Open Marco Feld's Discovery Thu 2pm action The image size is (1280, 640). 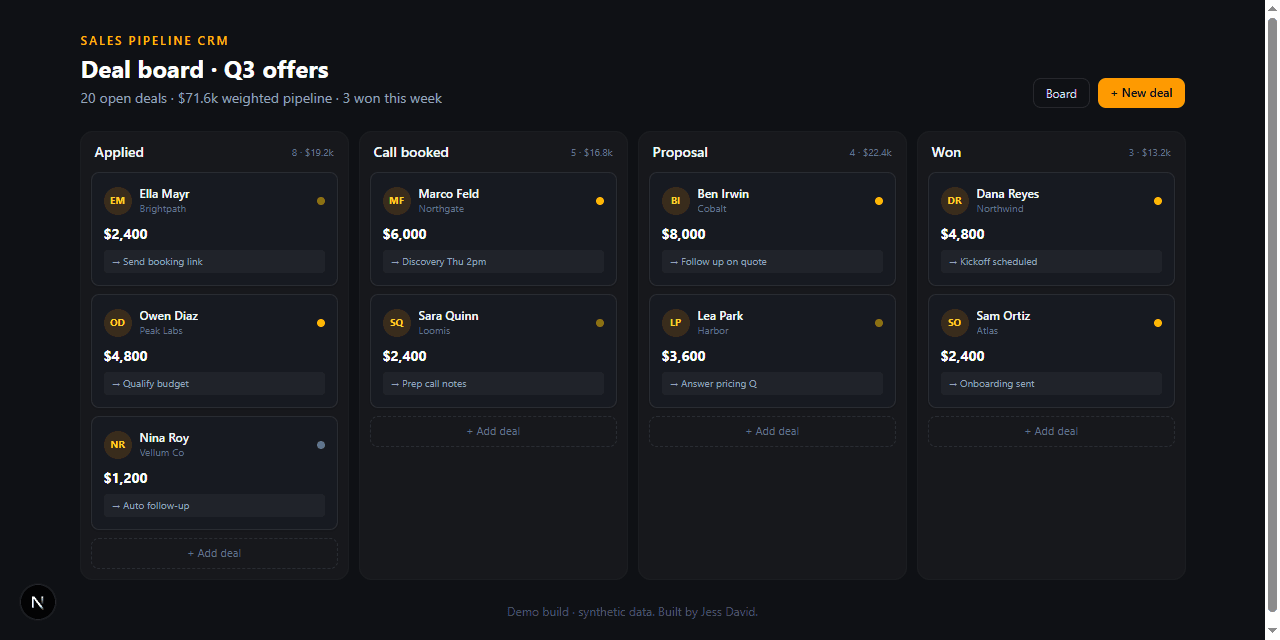coord(493,262)
